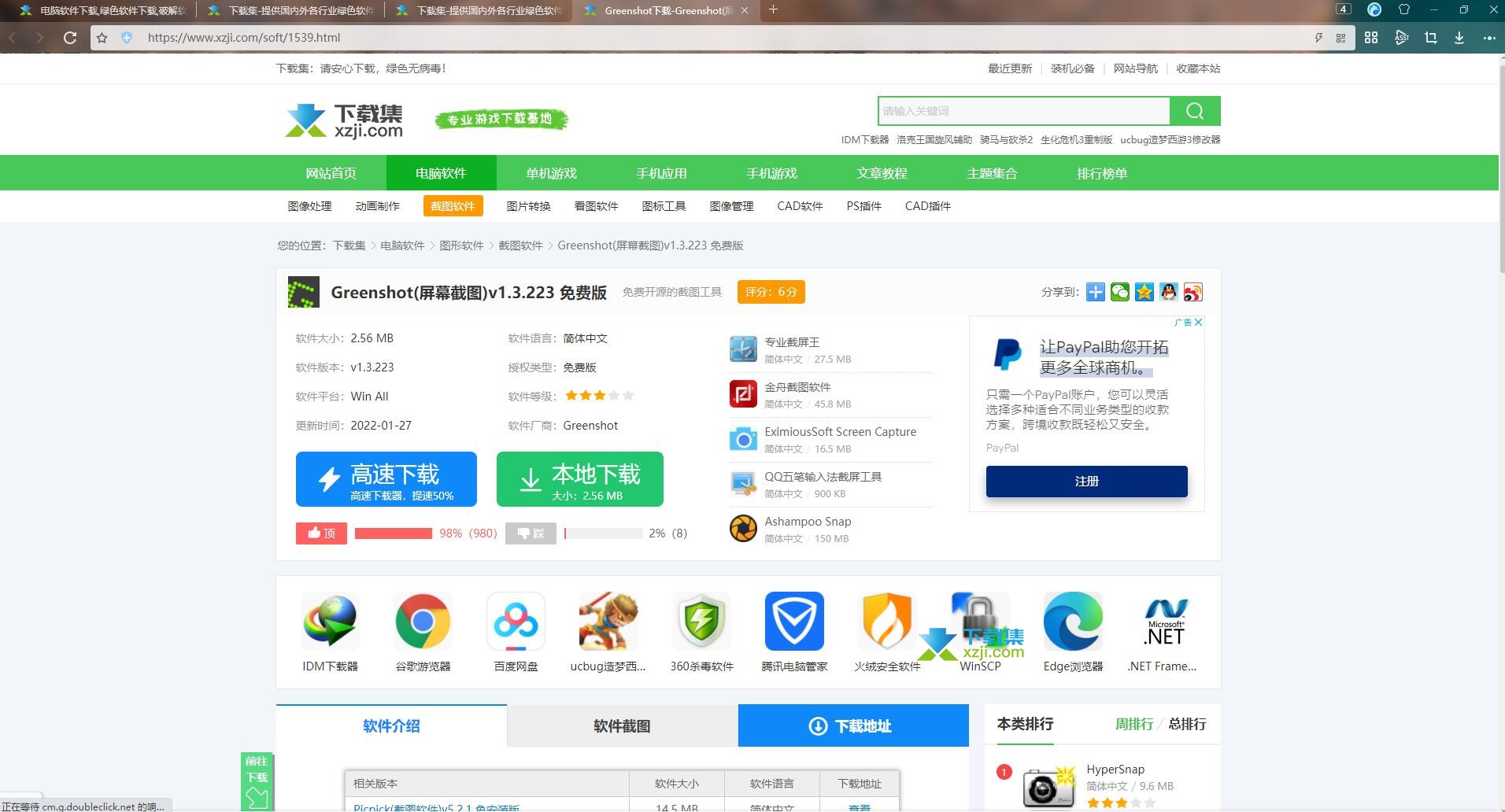Viewport: 1505px width, 812px height.
Task: Reload the page with the refresh icon
Action: [70, 37]
